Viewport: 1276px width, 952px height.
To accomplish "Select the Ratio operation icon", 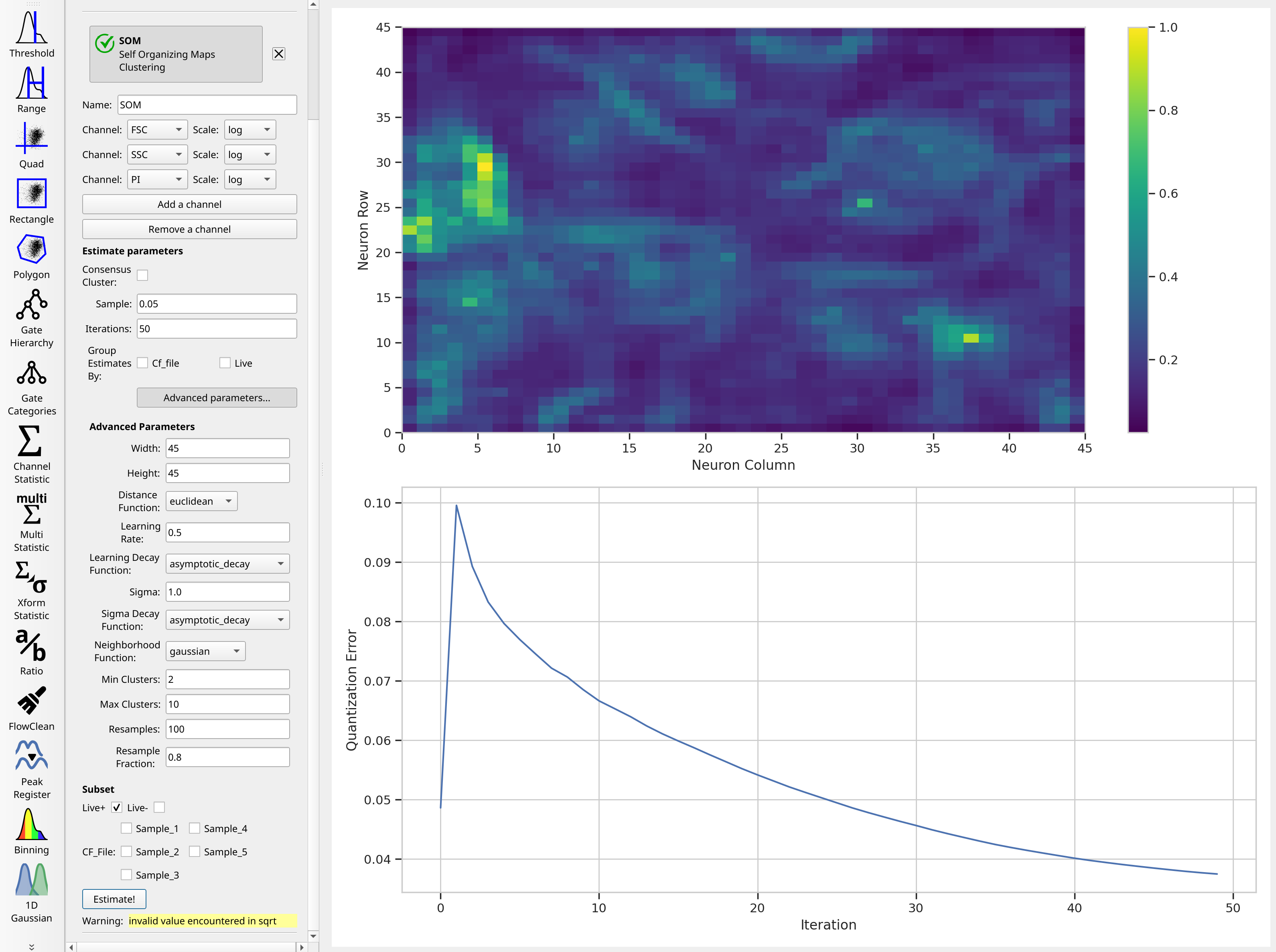I will [32, 652].
